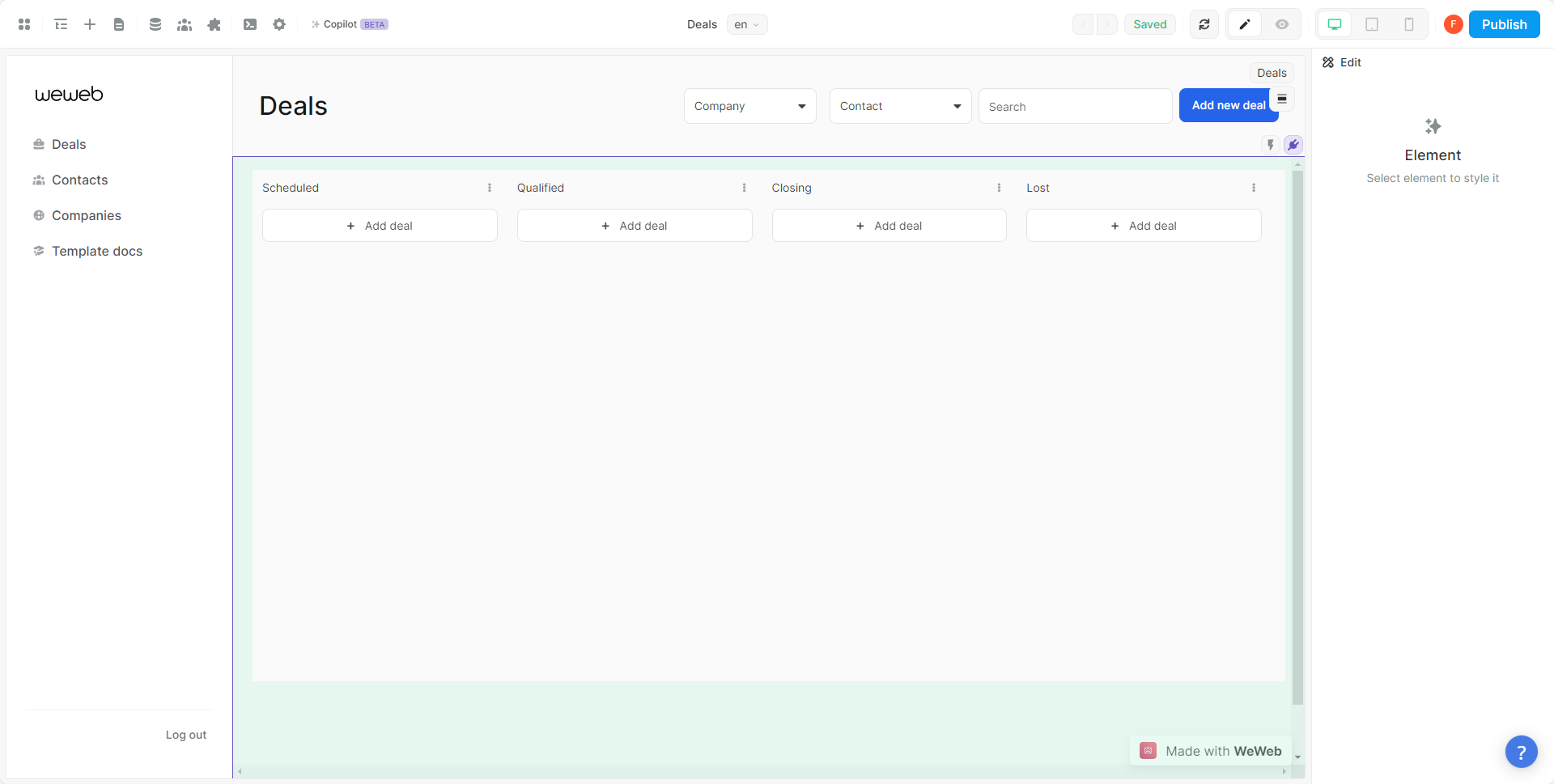Open the navigator tree icon
This screenshot has width=1554, height=784.
(61, 24)
